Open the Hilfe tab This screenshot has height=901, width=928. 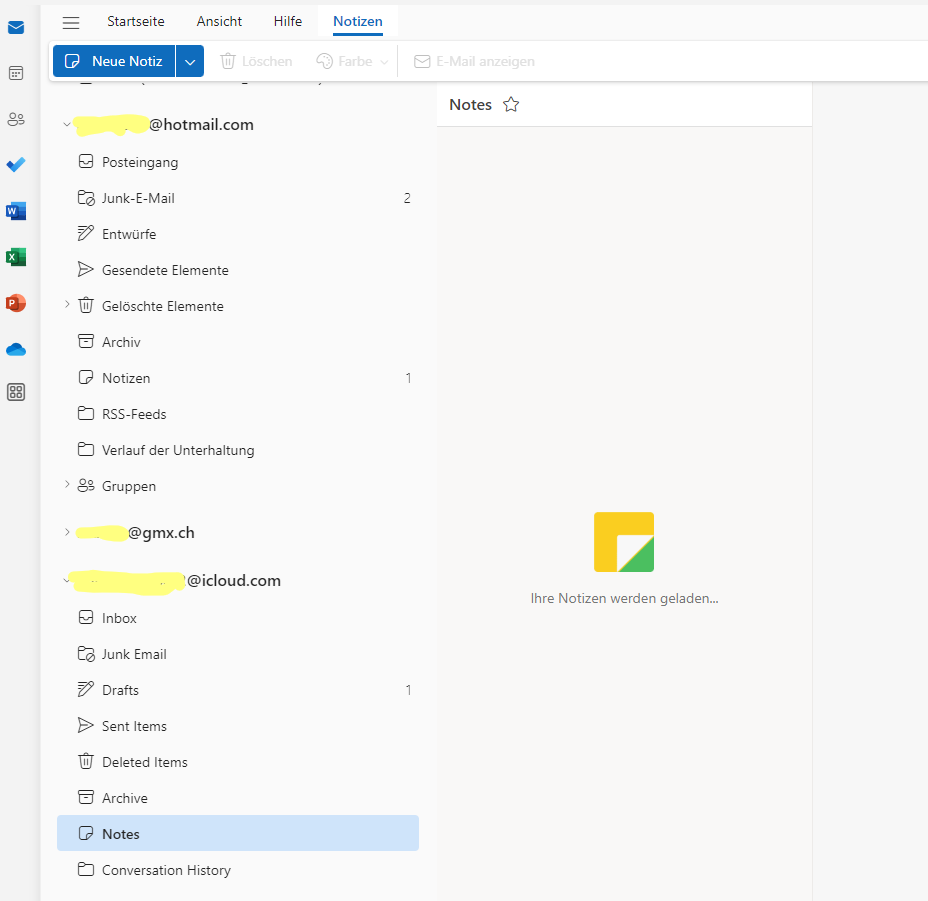pos(288,21)
